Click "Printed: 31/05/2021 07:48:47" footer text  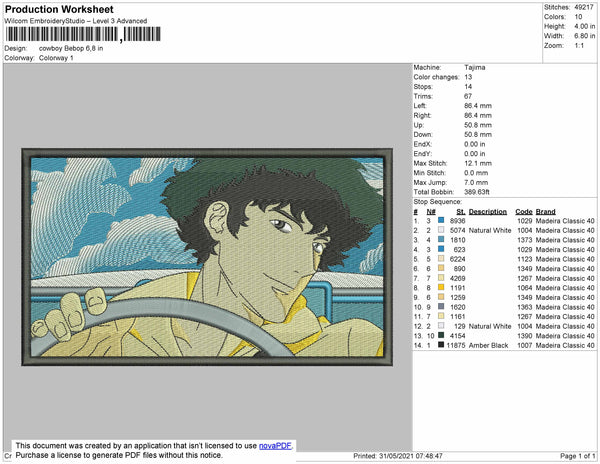click(398, 456)
